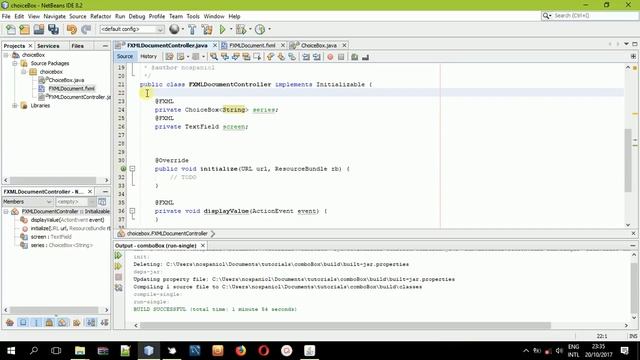This screenshot has height=360, width=640.
Task: Select the Source view button
Action: tap(125, 56)
